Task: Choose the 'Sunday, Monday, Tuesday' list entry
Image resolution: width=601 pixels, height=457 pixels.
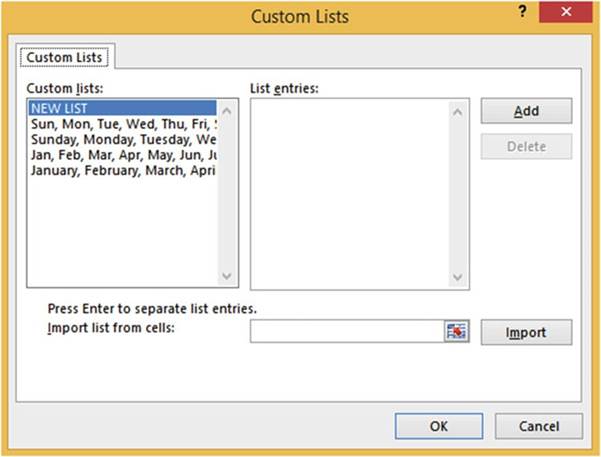Action: click(124, 139)
